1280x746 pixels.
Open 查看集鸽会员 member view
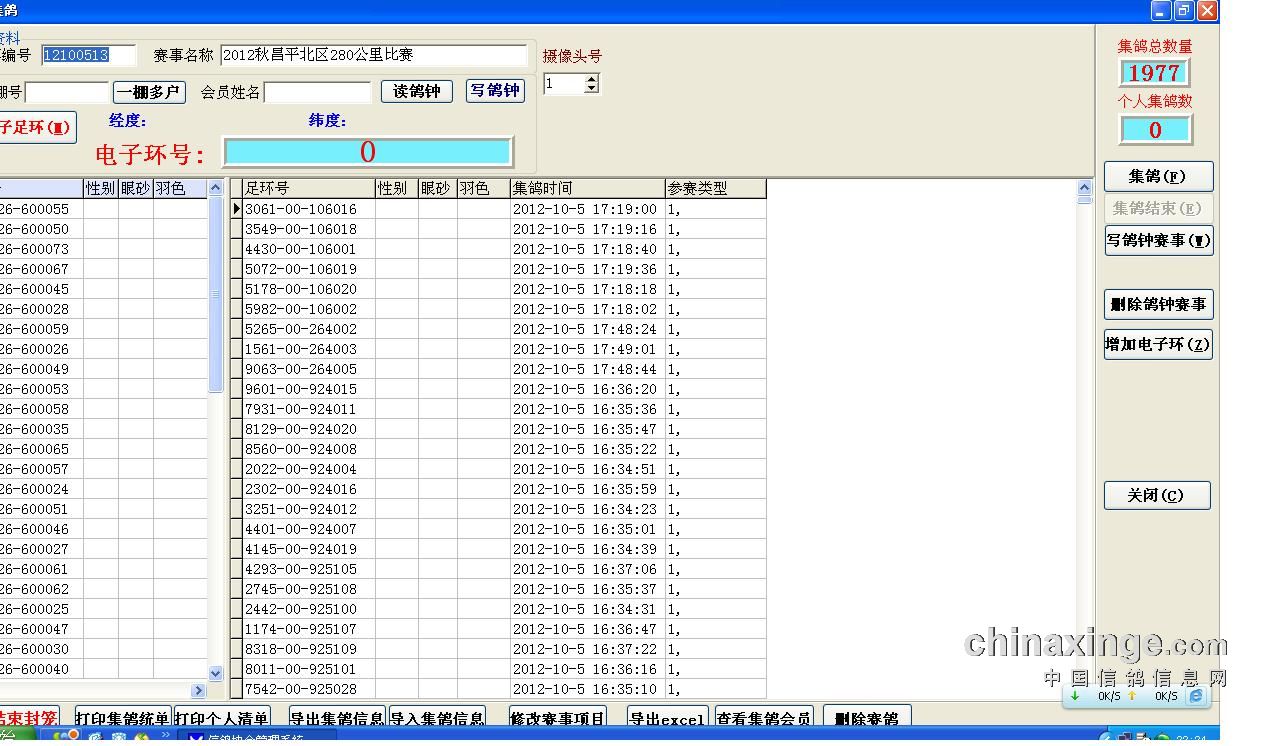tap(763, 718)
